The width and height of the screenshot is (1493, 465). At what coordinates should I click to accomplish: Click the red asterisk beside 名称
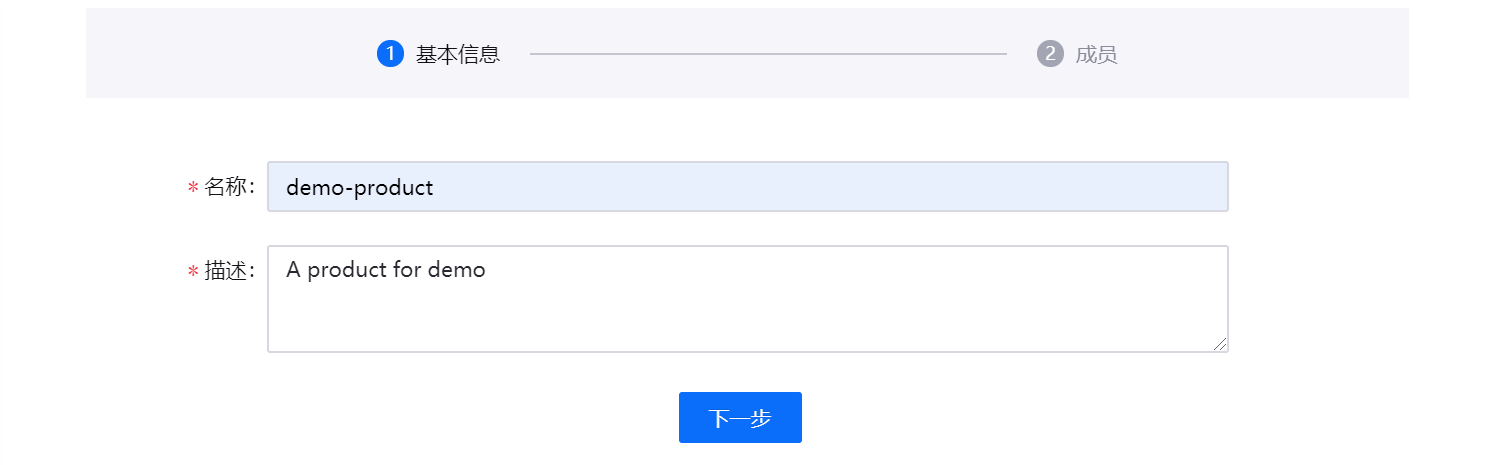tap(193, 188)
